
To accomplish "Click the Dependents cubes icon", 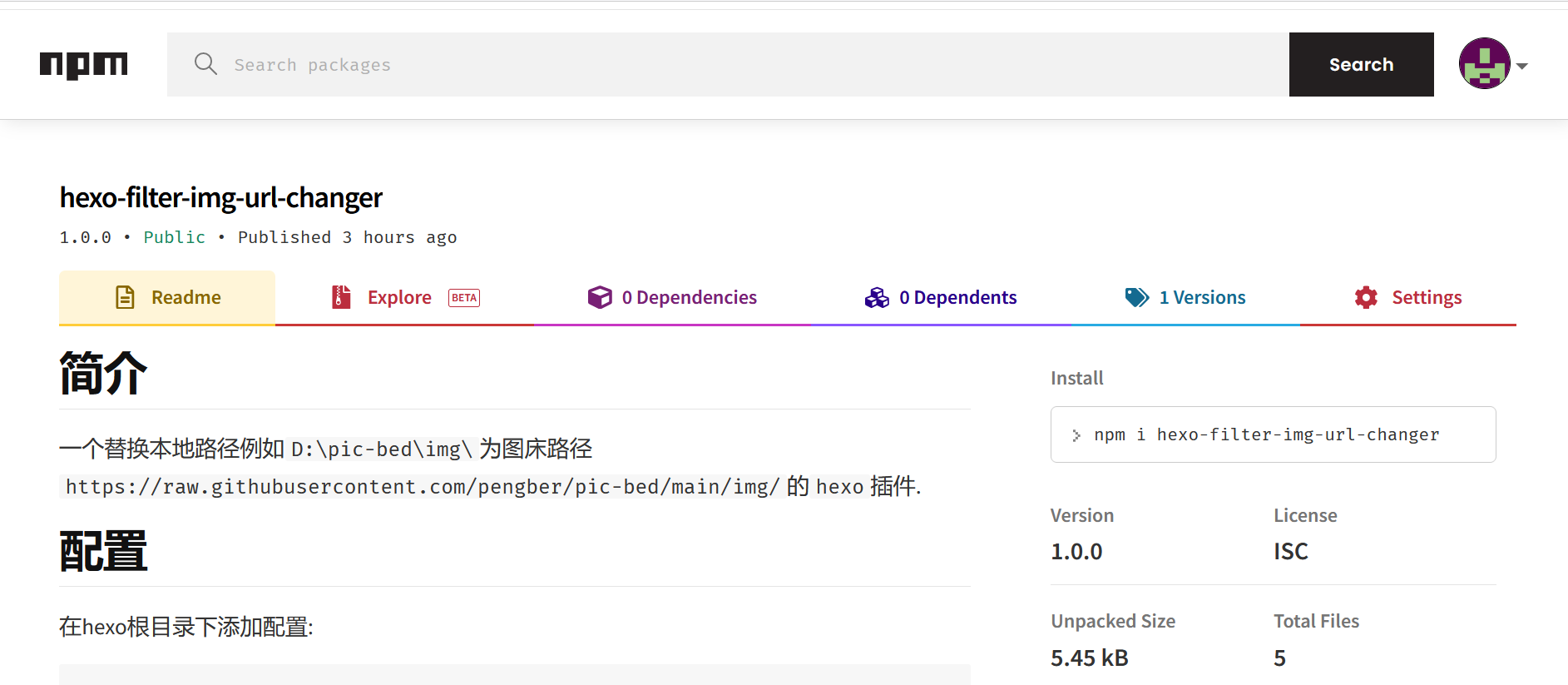I will (877, 297).
